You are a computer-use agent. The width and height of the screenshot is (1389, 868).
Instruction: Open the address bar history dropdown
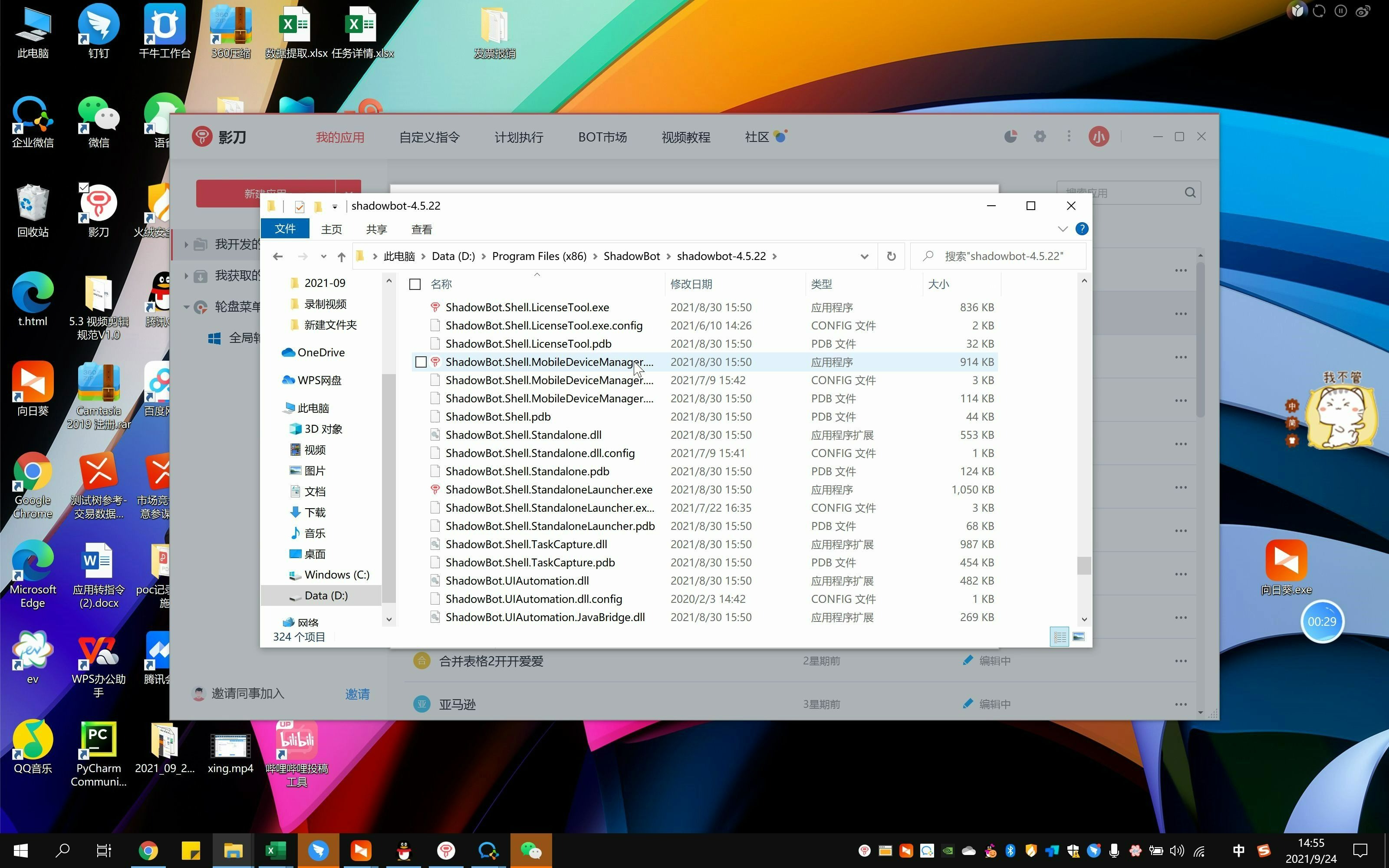pyautogui.click(x=864, y=256)
